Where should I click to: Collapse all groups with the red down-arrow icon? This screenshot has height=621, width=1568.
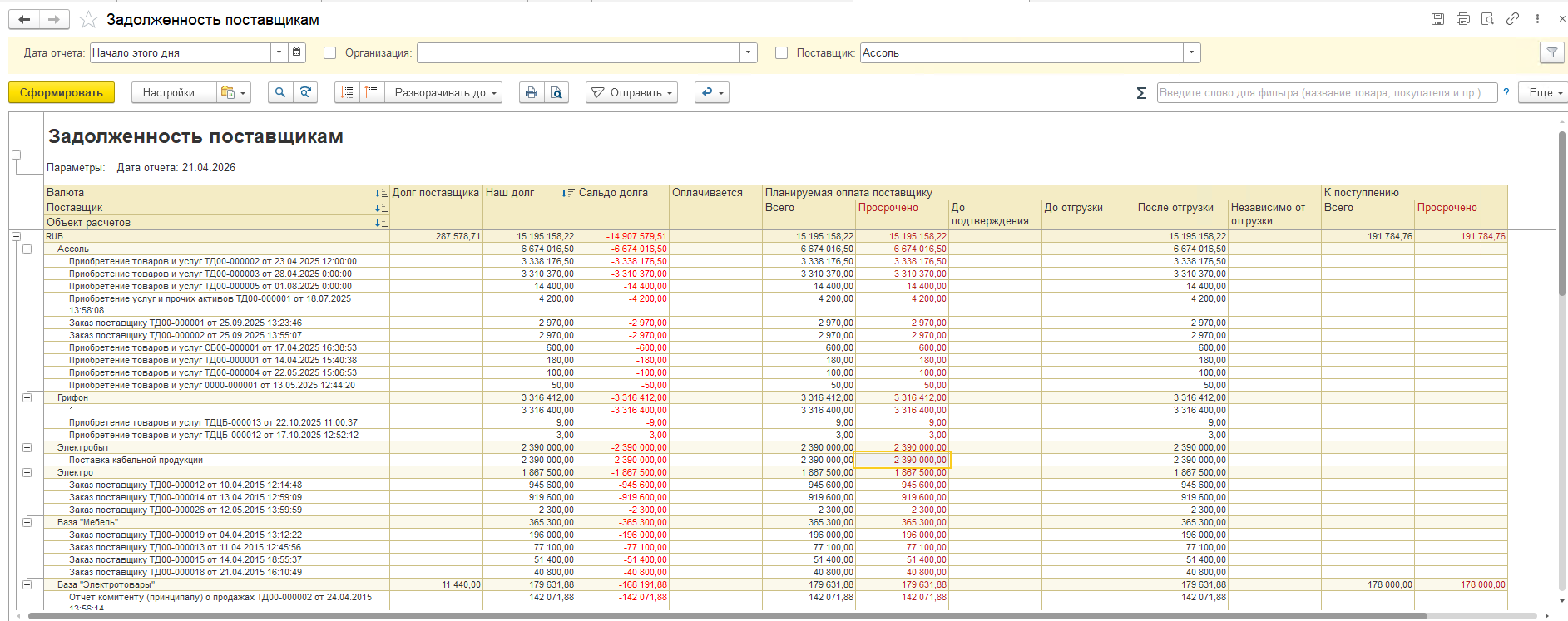347,92
